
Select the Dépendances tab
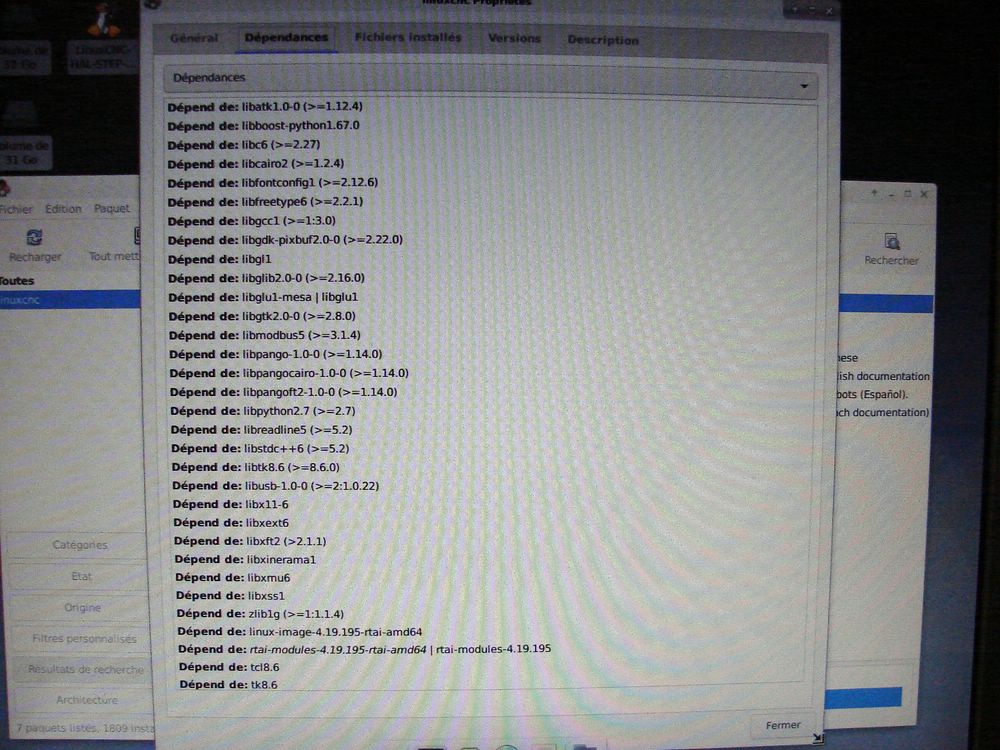286,38
